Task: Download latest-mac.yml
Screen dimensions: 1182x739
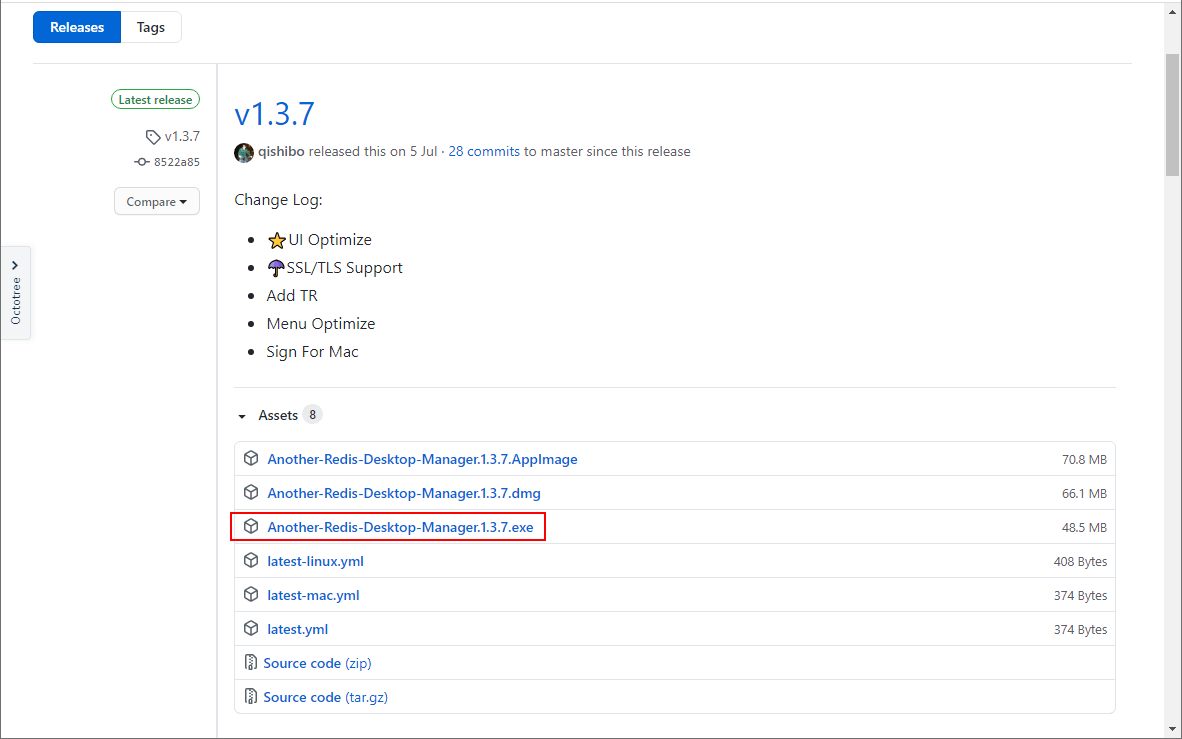Action: point(314,595)
